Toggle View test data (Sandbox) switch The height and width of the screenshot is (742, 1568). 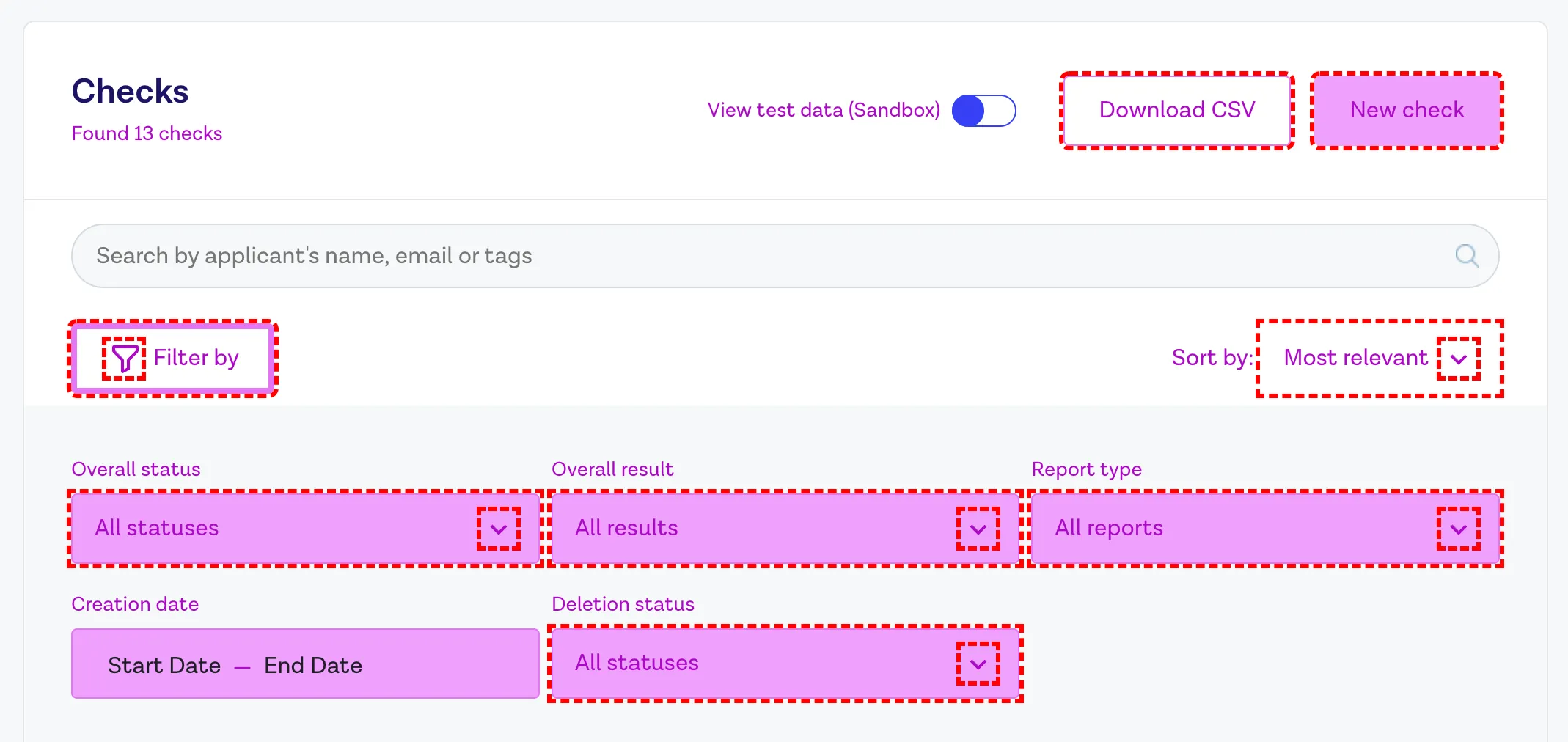click(x=983, y=111)
